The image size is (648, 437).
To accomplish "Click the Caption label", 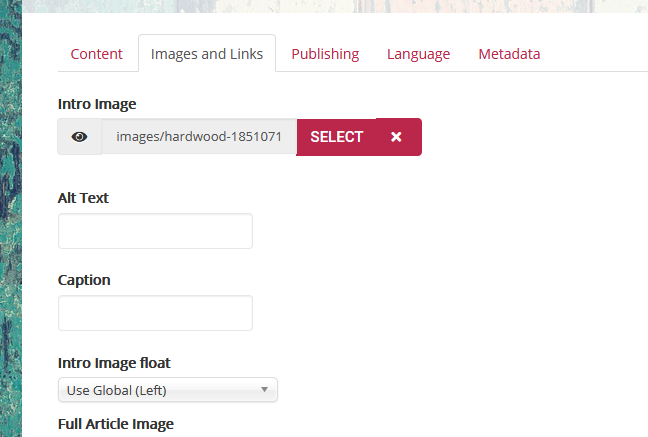I will point(84,280).
